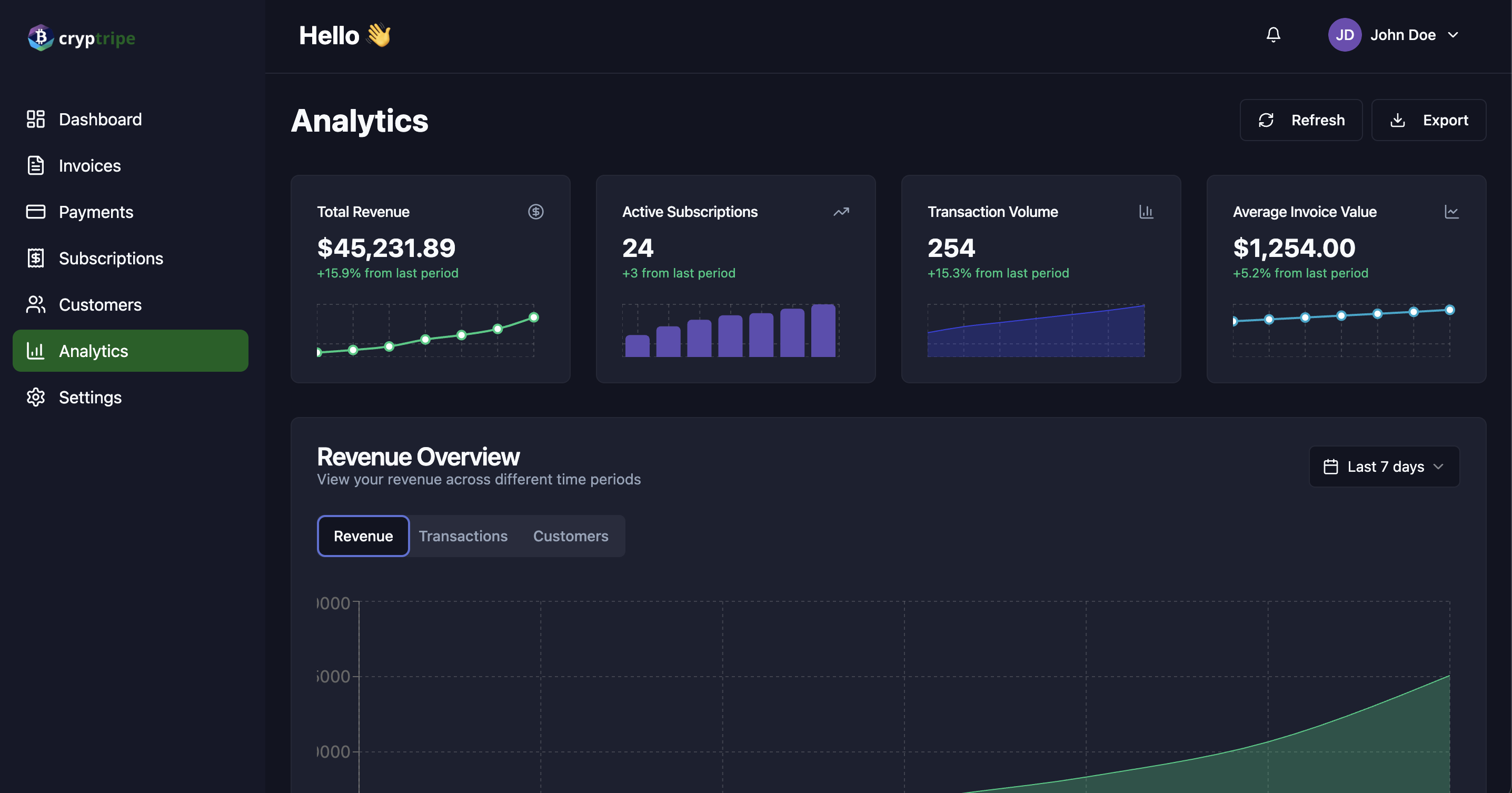
Task: Open the notifications bell
Action: point(1273,35)
